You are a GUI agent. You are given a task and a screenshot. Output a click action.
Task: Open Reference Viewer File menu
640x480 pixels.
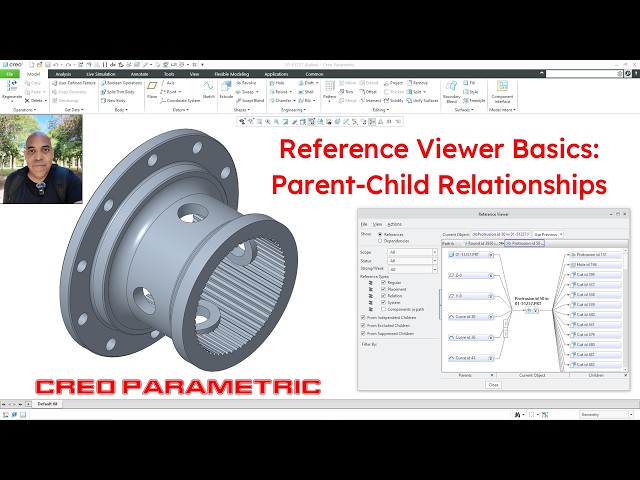[x=364, y=224]
